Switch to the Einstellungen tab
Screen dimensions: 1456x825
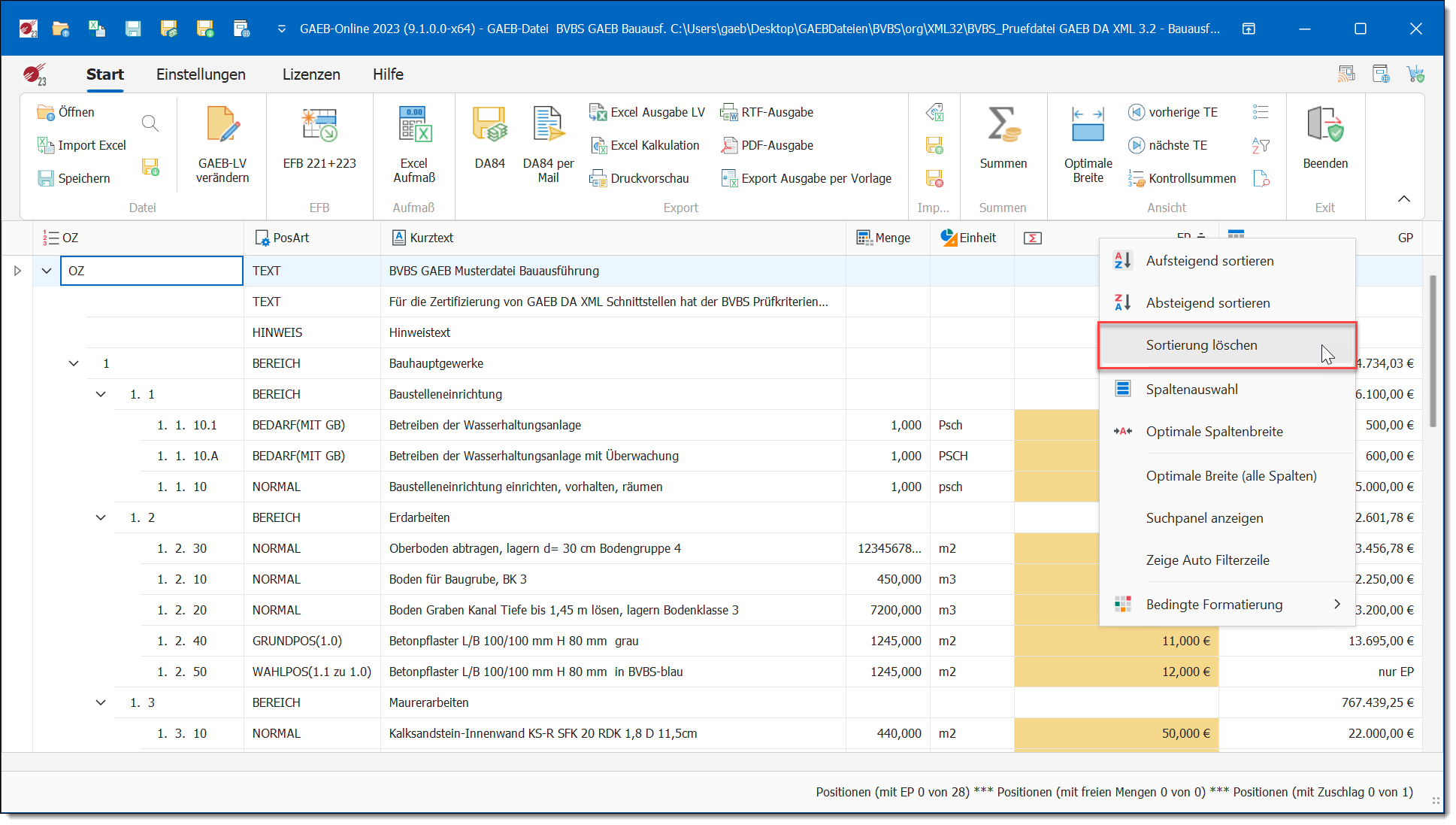pyautogui.click(x=201, y=74)
